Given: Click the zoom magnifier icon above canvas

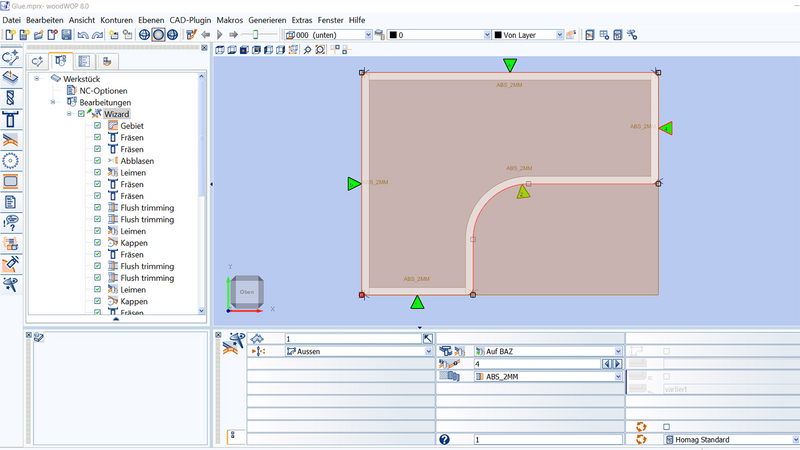Looking at the screenshot, I should (307, 50).
